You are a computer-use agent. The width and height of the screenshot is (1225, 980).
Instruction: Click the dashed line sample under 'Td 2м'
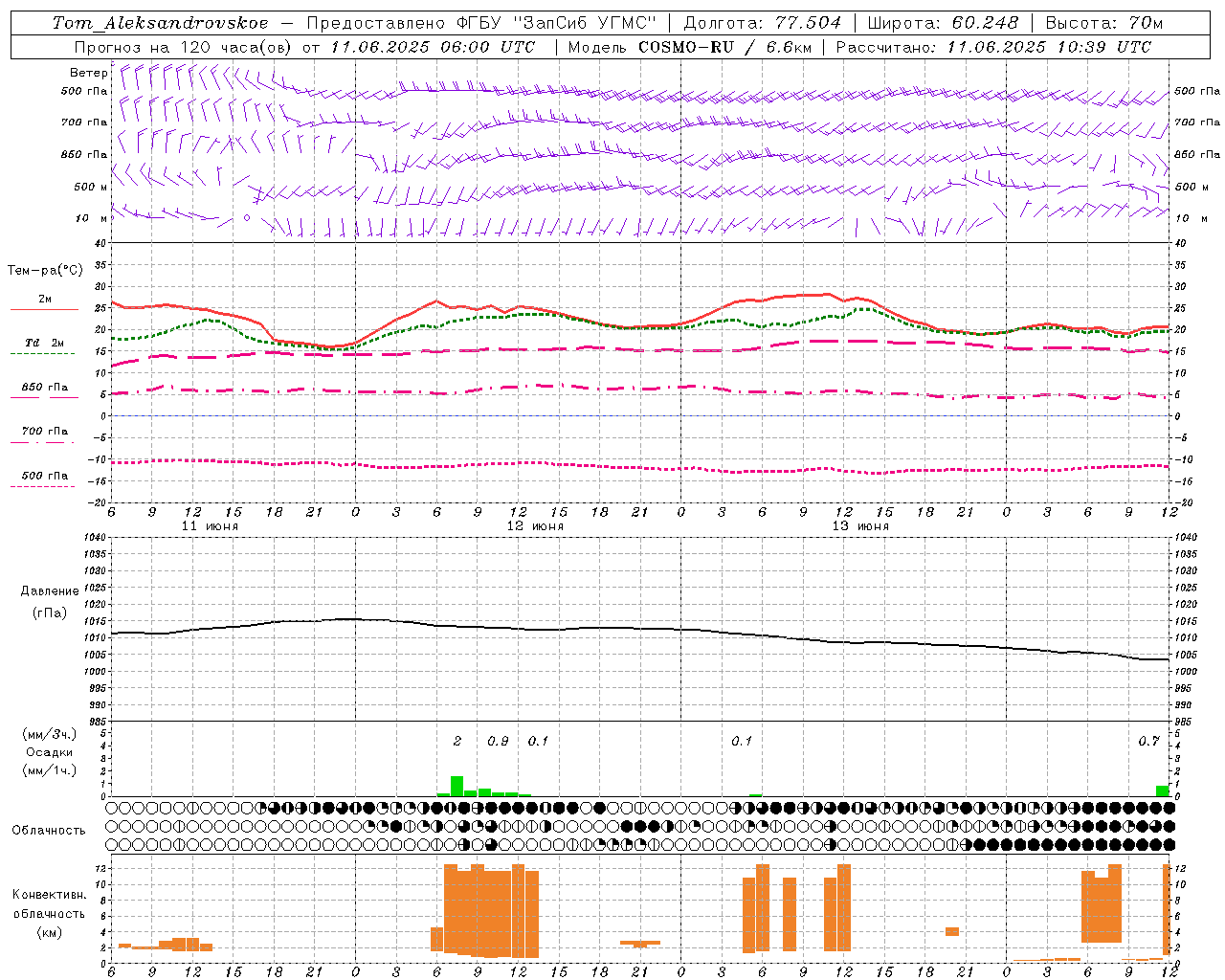click(43, 354)
